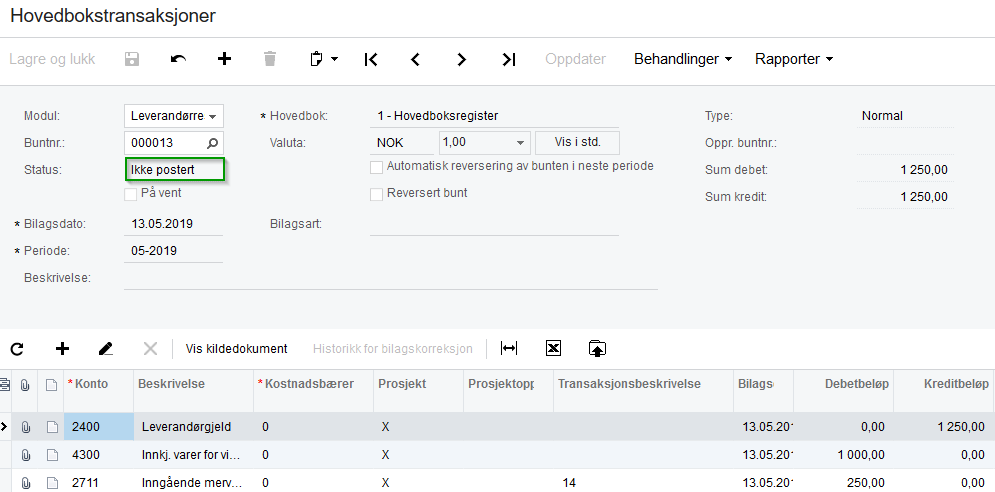Image resolution: width=995 pixels, height=492 pixels.
Task: Check 'Automatisk reversering av bunten i neste periode'
Action: coord(377,166)
